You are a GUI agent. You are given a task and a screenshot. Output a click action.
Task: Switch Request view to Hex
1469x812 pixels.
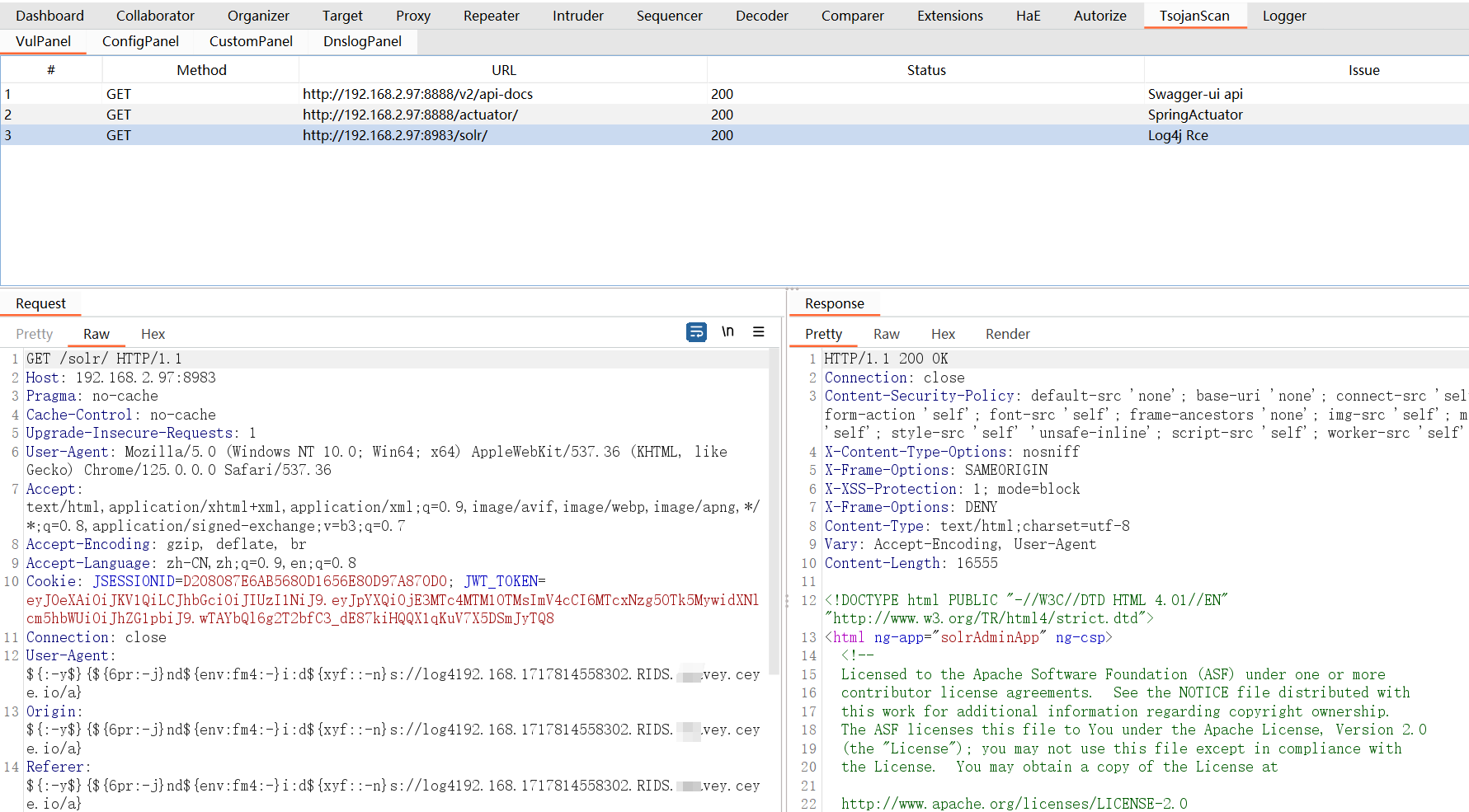[x=153, y=334]
